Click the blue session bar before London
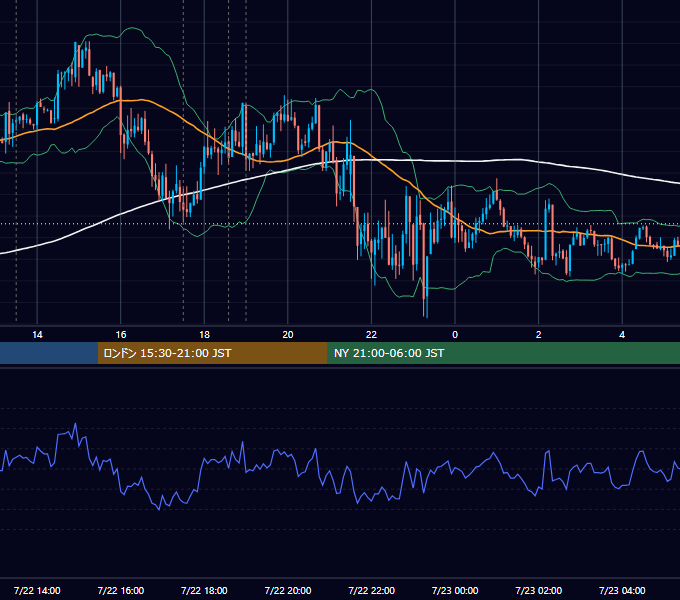The image size is (680, 600). pyautogui.click(x=49, y=353)
